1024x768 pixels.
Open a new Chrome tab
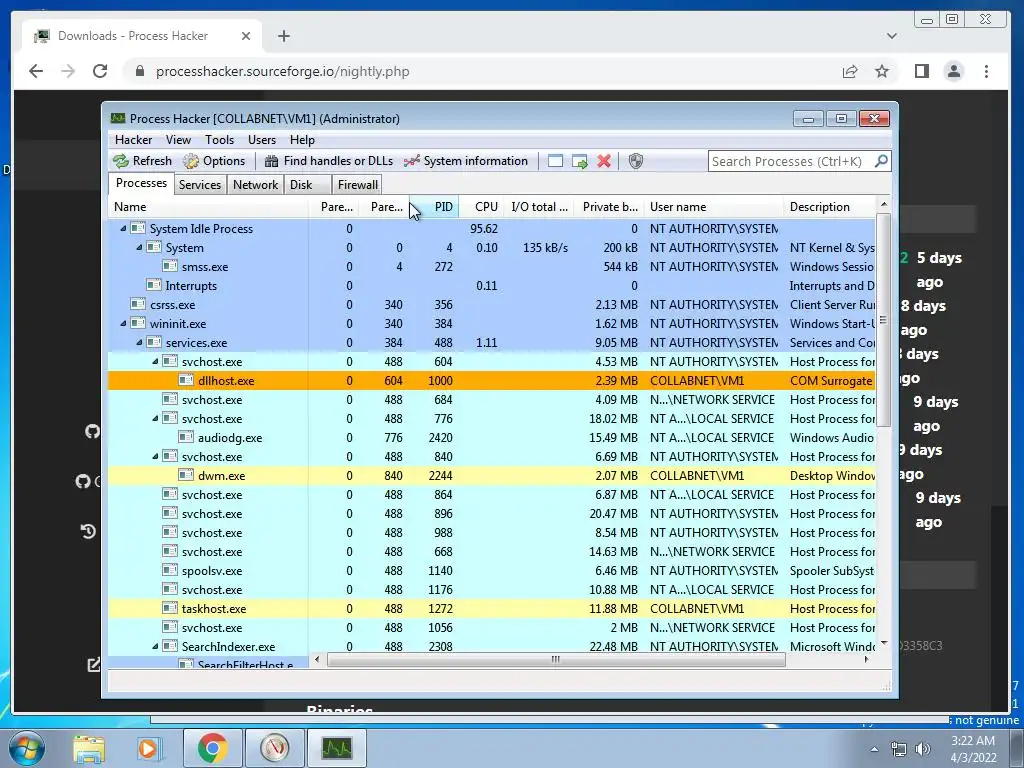283,36
